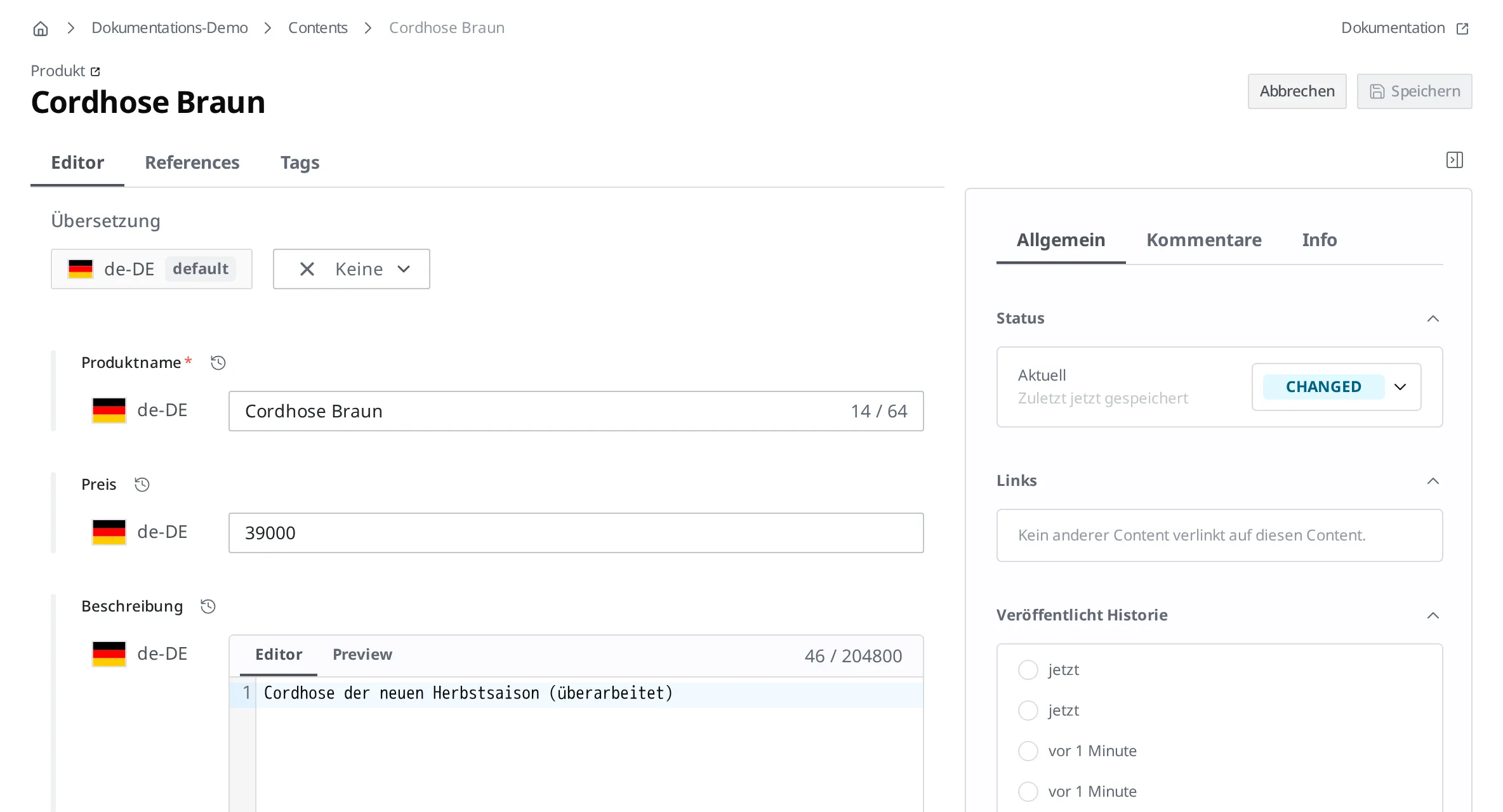Viewport: 1503px width, 812px height.
Task: Focus the Produktname input field
Action: (576, 411)
